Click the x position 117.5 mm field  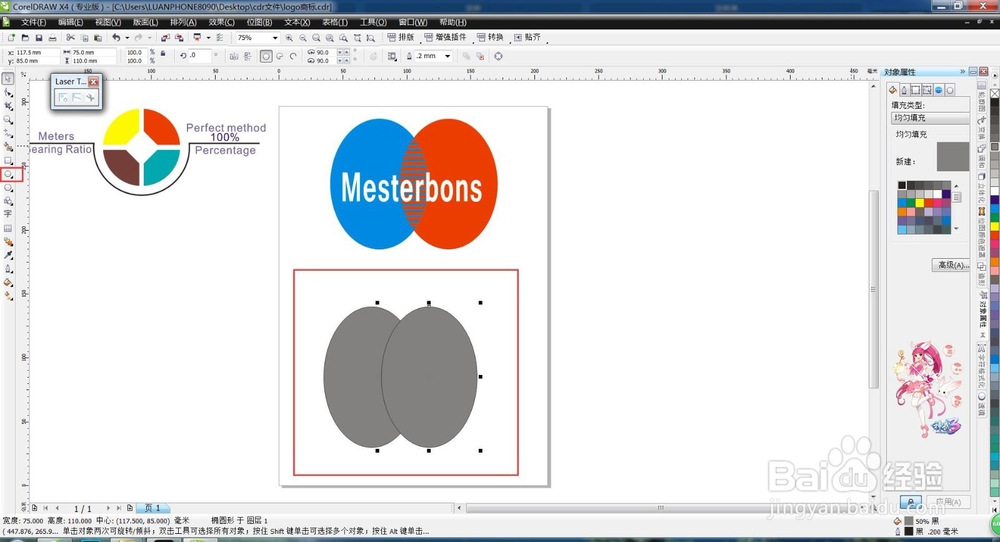coord(36,52)
